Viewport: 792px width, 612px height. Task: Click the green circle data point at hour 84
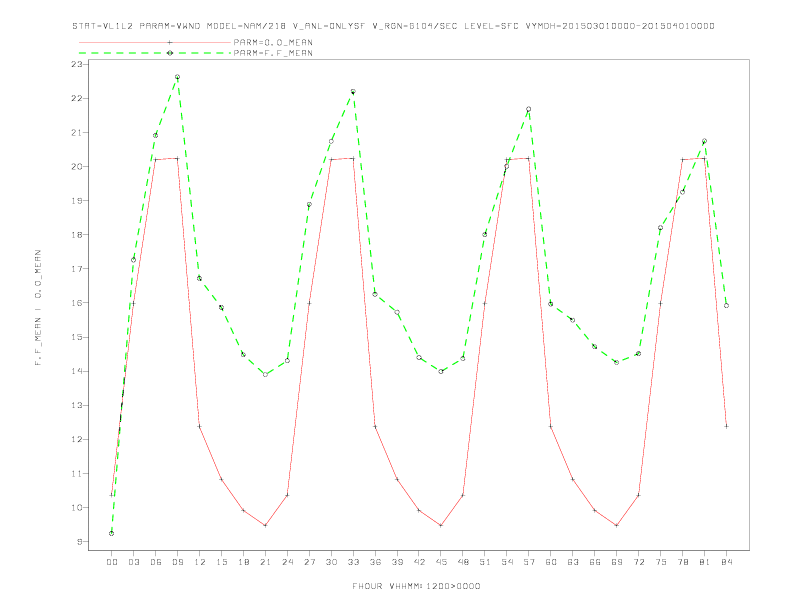(x=726, y=305)
